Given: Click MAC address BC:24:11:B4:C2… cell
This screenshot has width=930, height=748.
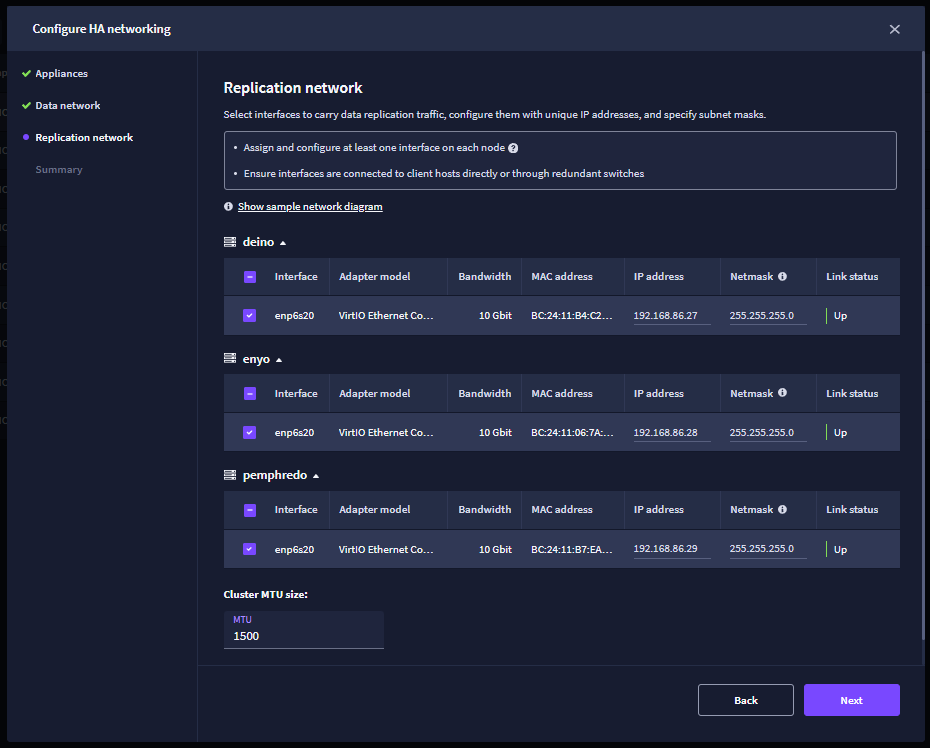Looking at the screenshot, I should tap(572, 316).
